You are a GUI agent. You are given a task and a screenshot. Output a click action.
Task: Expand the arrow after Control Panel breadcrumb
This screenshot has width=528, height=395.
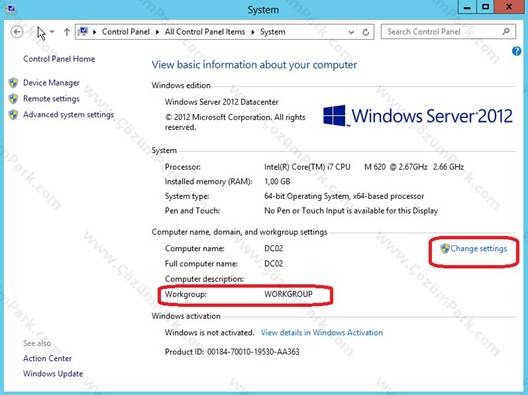[x=157, y=32]
